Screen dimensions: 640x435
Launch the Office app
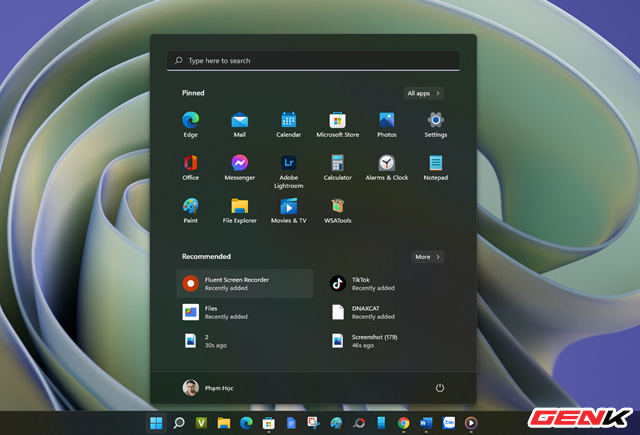(x=191, y=167)
